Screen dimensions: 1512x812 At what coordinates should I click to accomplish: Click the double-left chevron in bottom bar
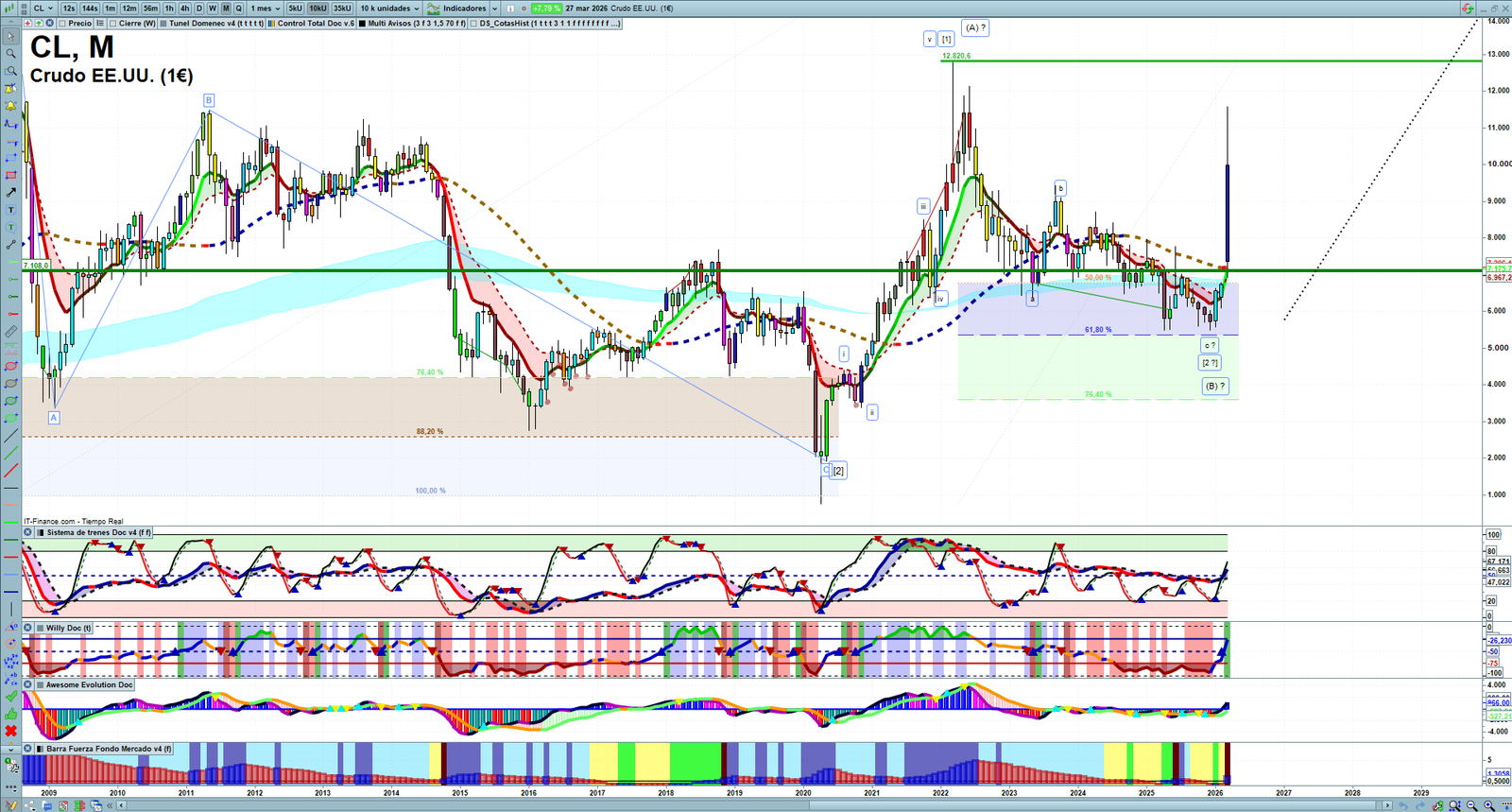[x=111, y=805]
